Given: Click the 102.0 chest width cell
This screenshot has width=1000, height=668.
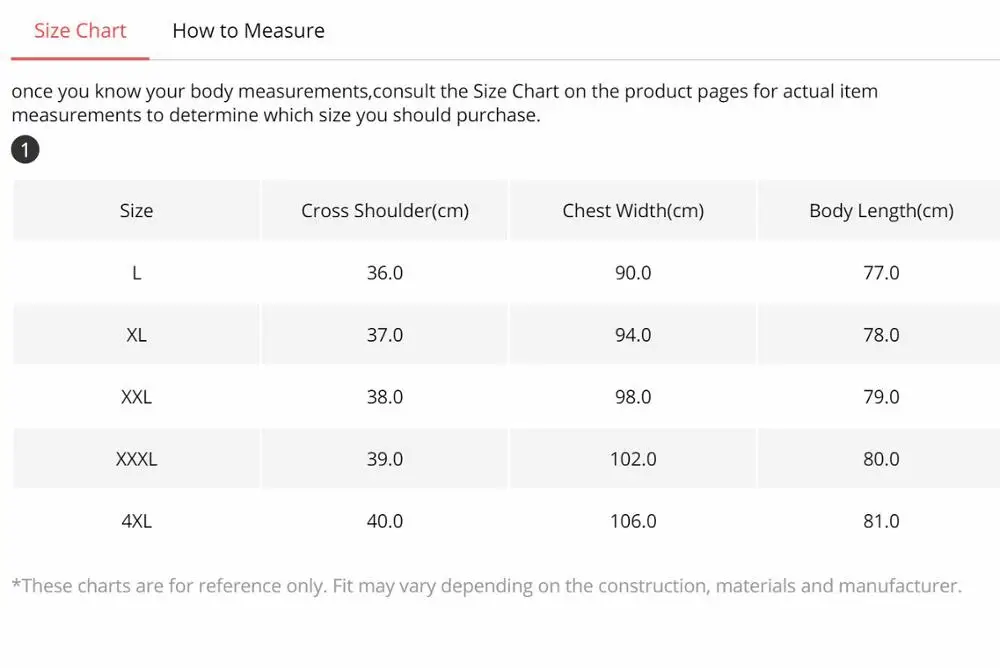Looking at the screenshot, I should [x=633, y=459].
